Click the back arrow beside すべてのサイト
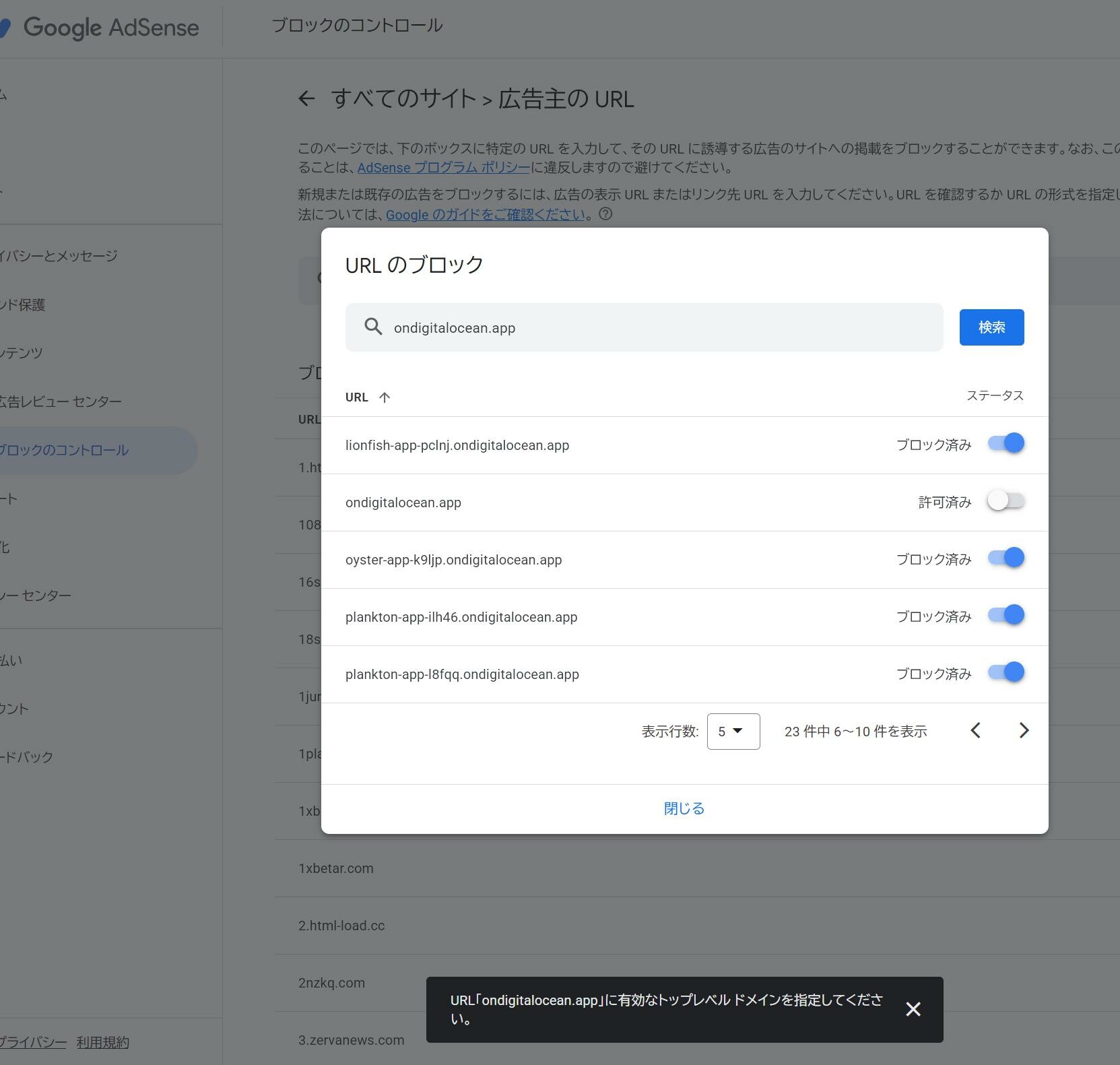 [x=306, y=99]
